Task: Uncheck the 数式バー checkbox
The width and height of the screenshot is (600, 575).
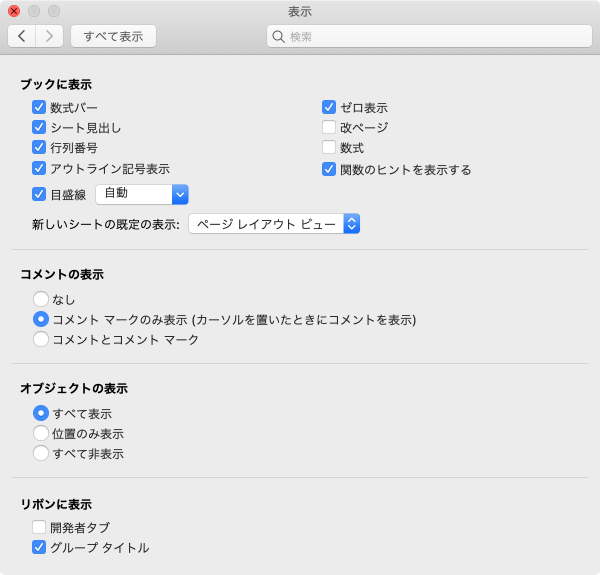Action: 39,107
